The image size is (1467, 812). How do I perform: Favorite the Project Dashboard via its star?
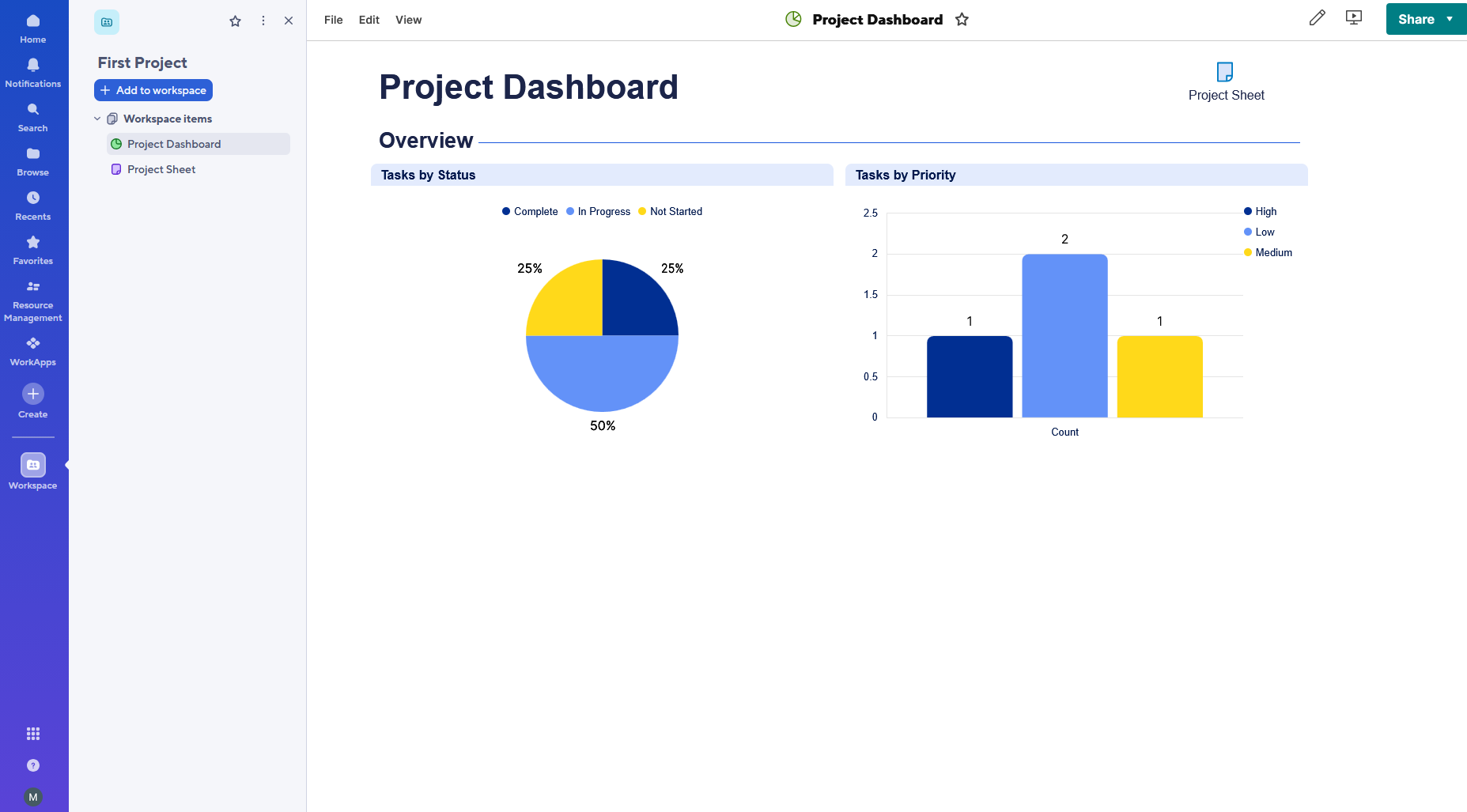click(x=962, y=19)
